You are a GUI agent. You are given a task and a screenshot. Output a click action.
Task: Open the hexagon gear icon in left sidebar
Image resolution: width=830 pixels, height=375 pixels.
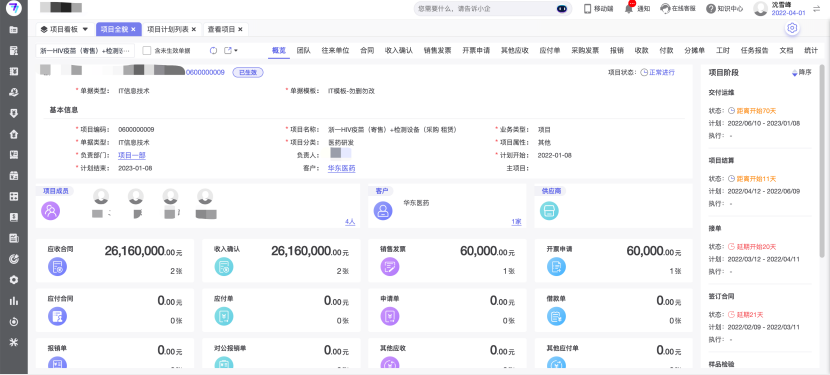(14, 280)
